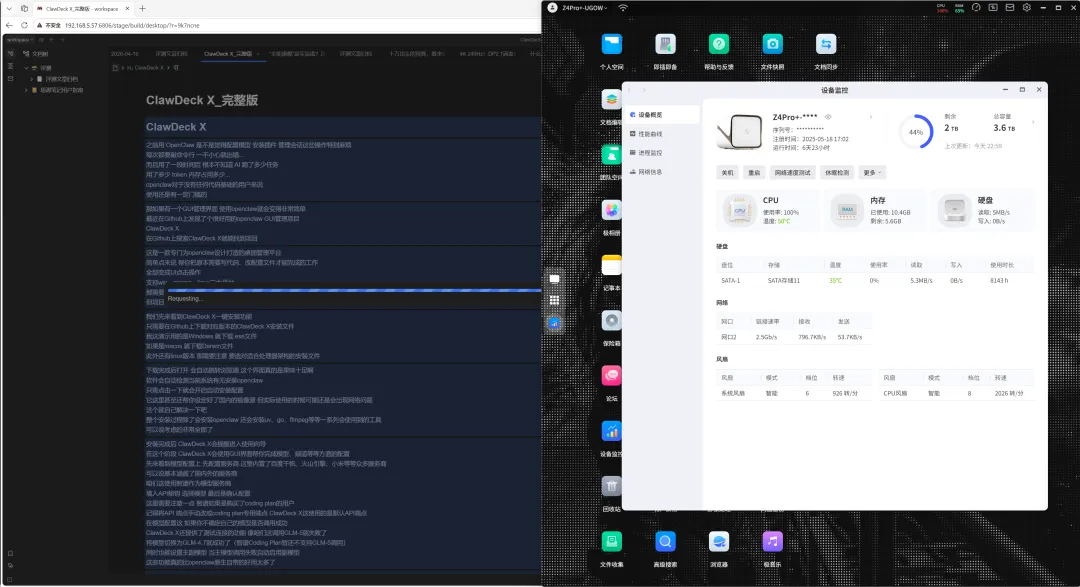Go back in the browser
The width and height of the screenshot is (1080, 587).
9,25
